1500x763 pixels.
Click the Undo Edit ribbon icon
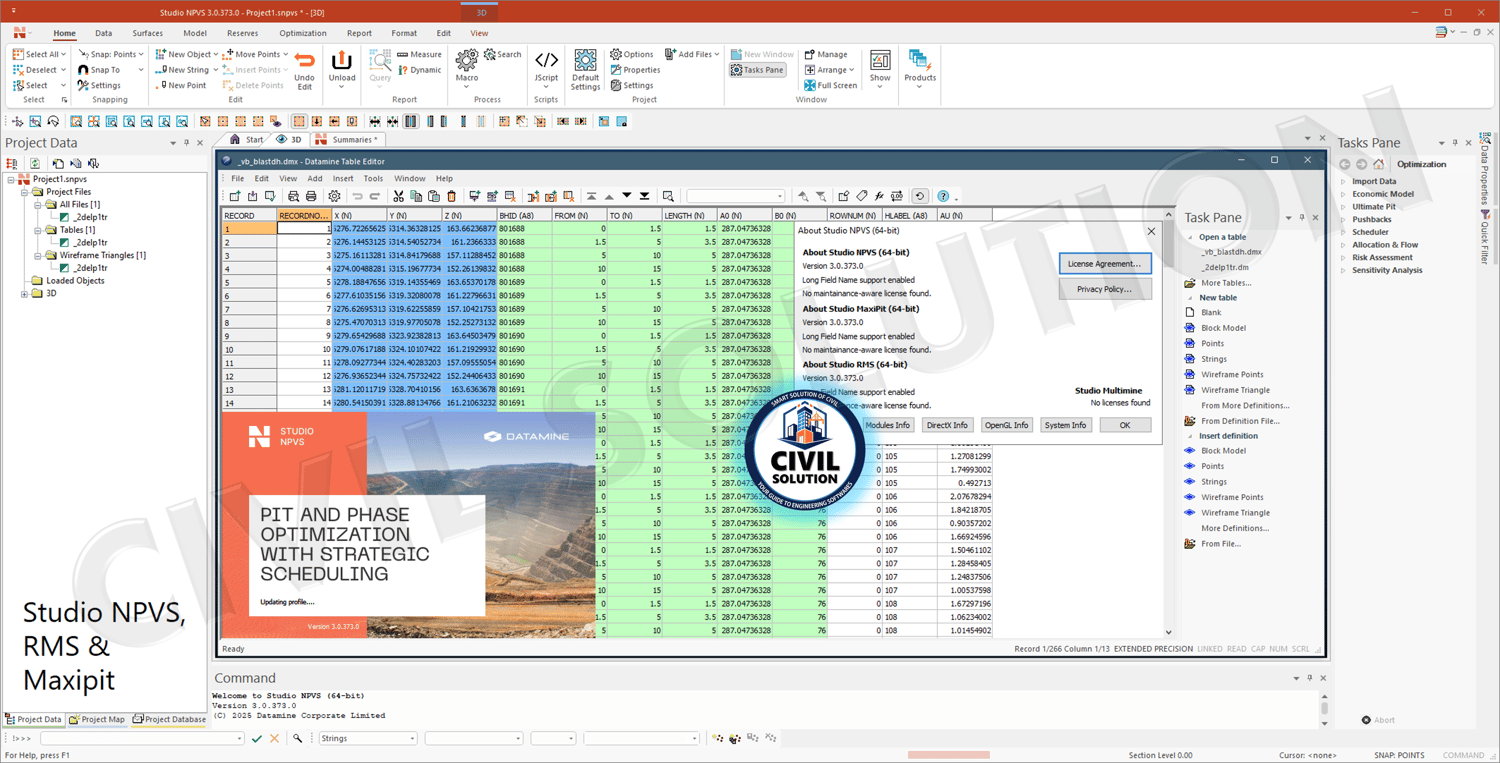pos(304,70)
